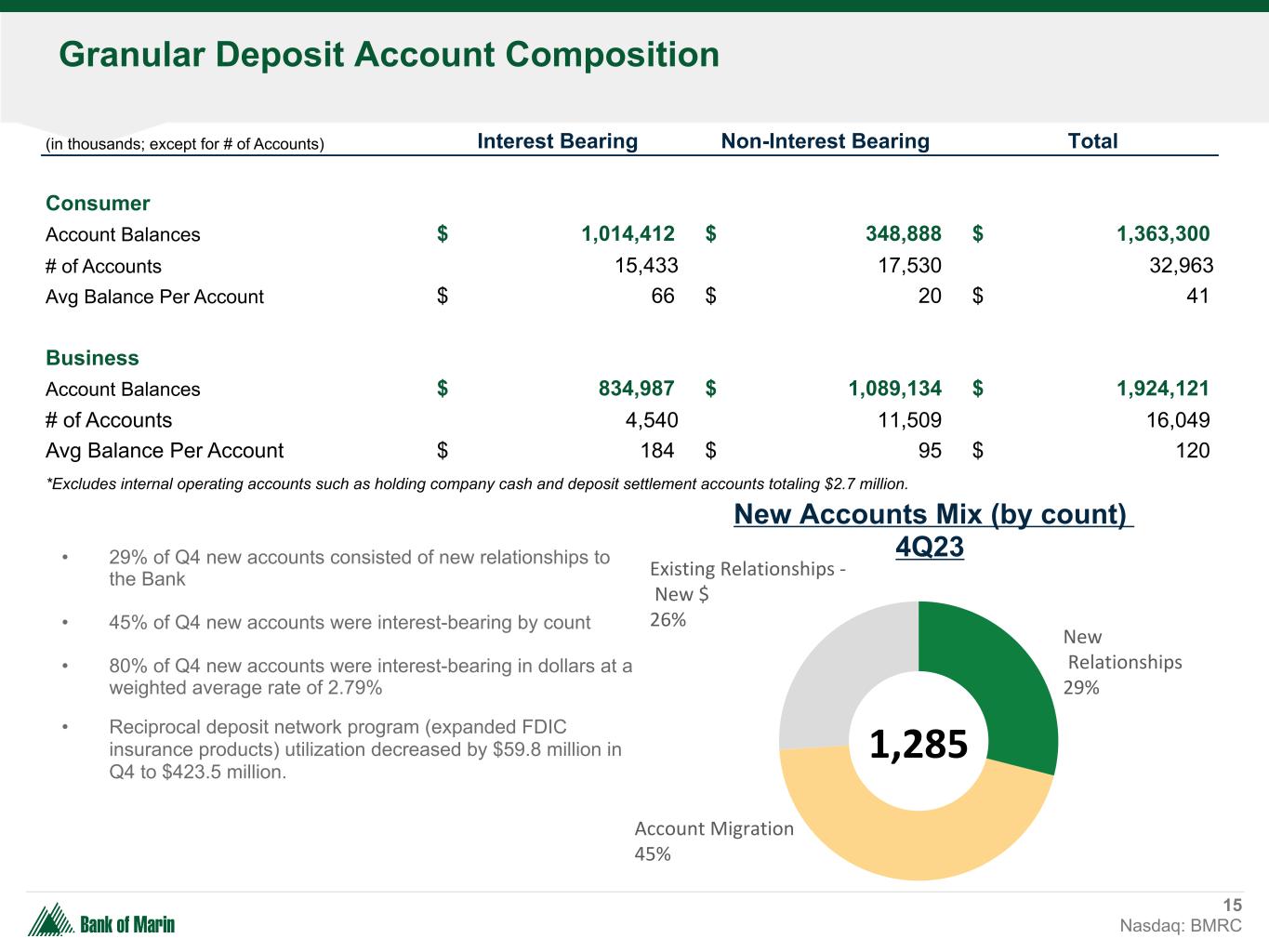Click the Consumer section heading

[x=98, y=204]
